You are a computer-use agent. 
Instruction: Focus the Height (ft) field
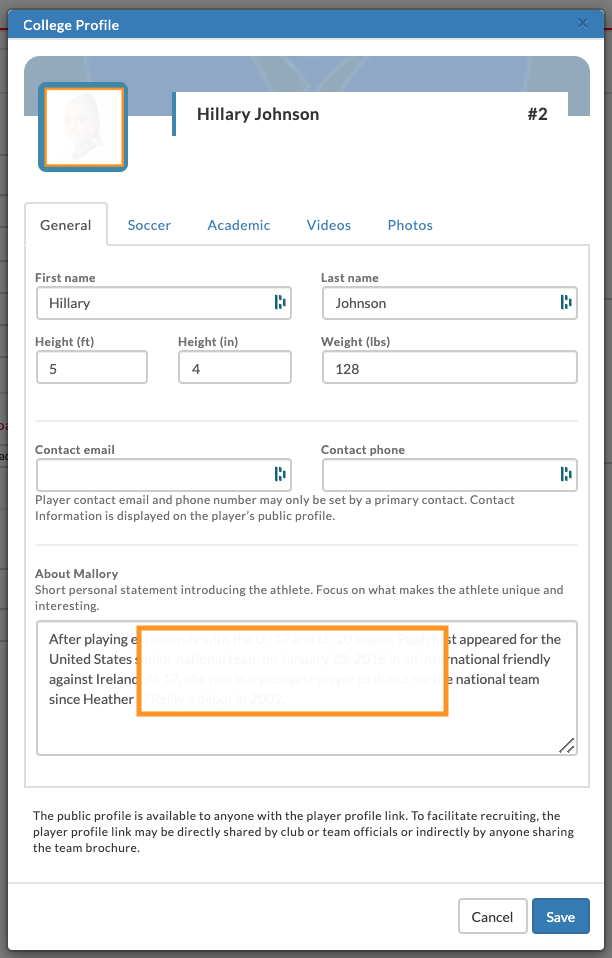pos(92,367)
